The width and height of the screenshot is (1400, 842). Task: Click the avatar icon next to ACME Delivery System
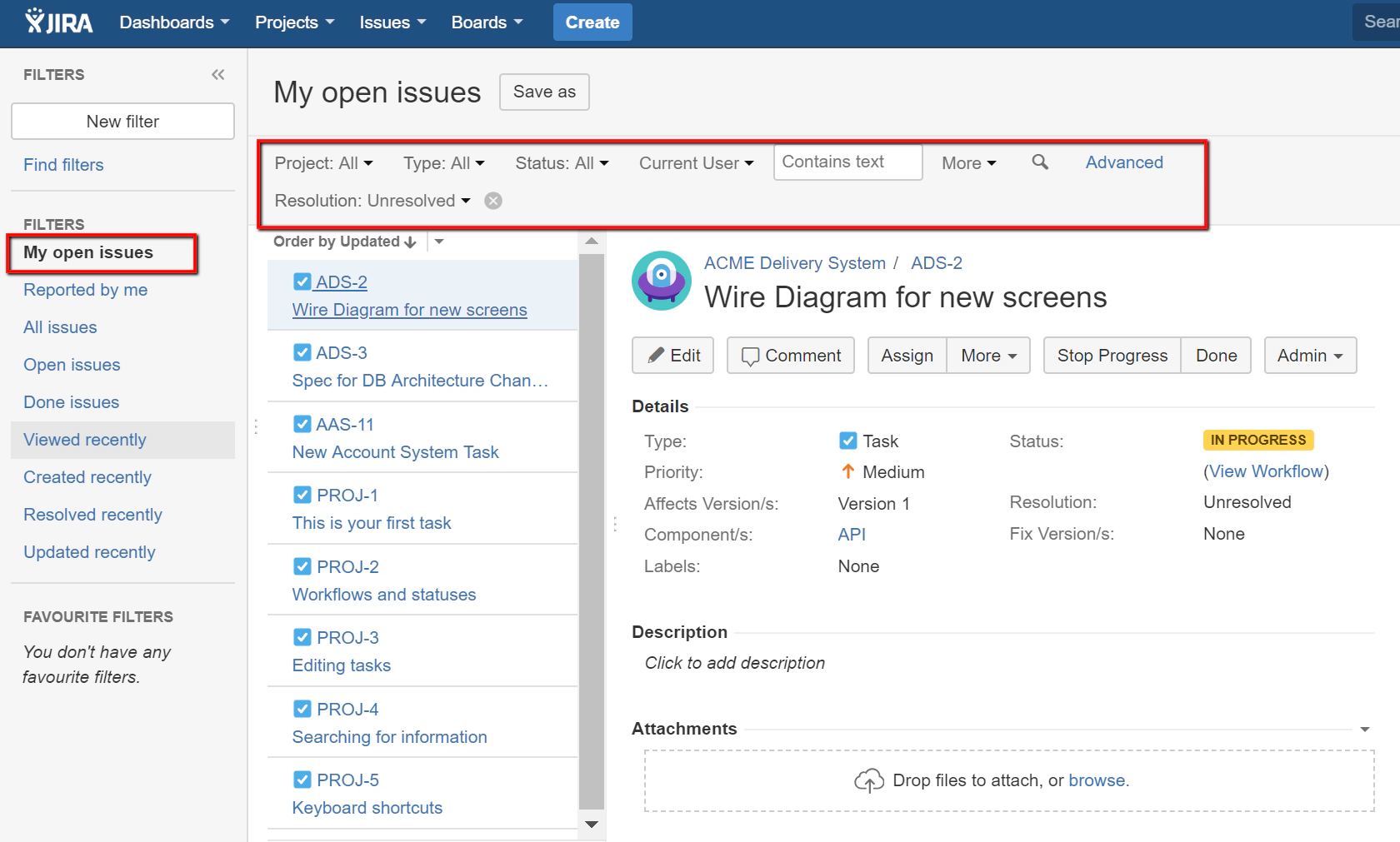(x=661, y=281)
